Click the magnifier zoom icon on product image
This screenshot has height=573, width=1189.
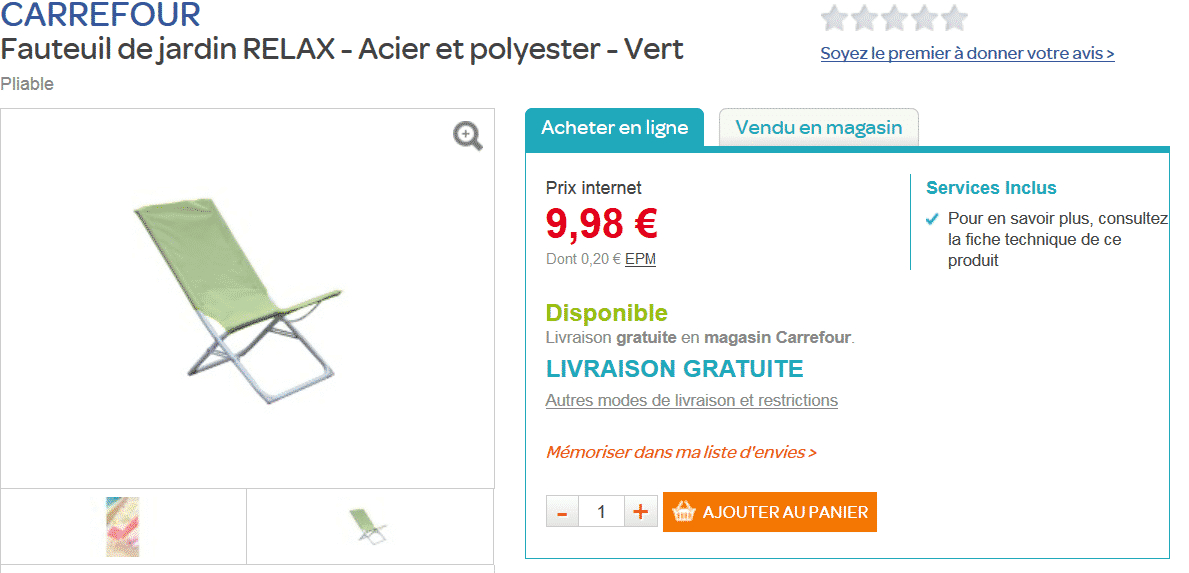coord(468,137)
